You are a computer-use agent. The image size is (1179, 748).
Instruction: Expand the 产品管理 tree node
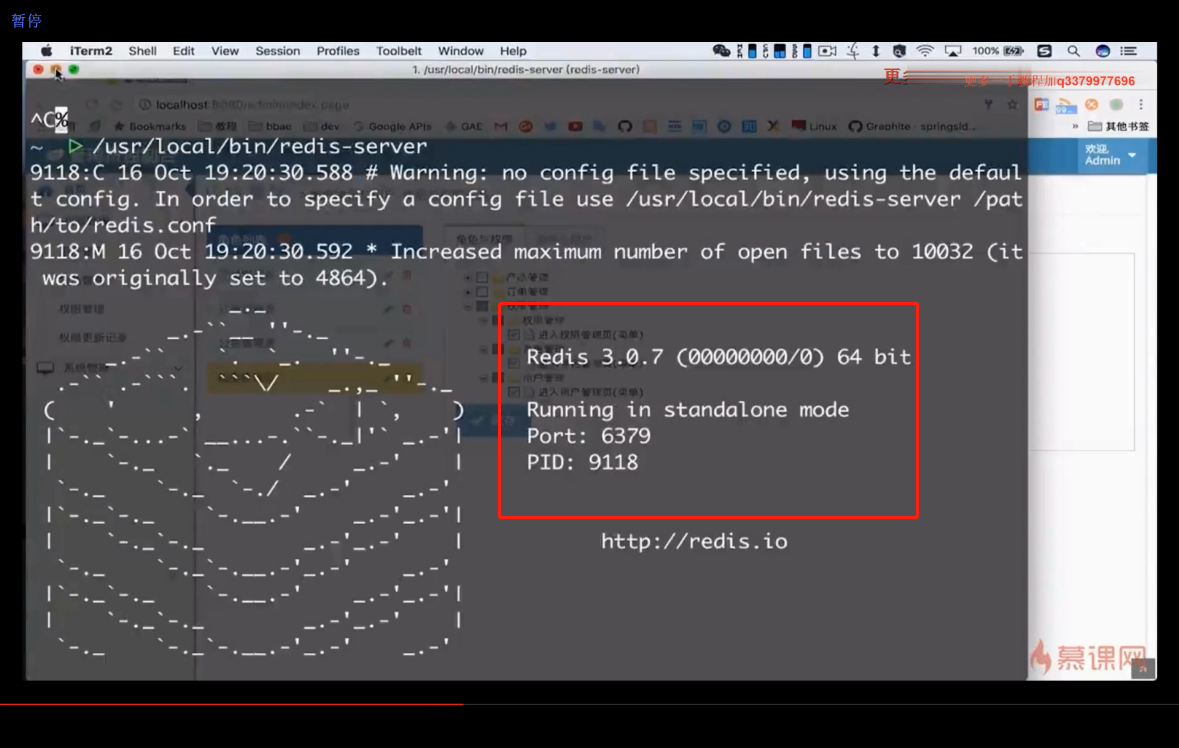[x=468, y=277]
